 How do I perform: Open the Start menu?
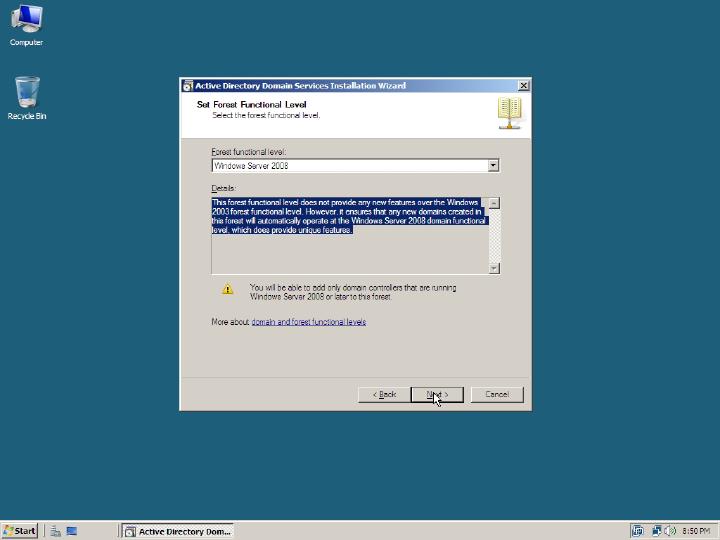[19, 531]
